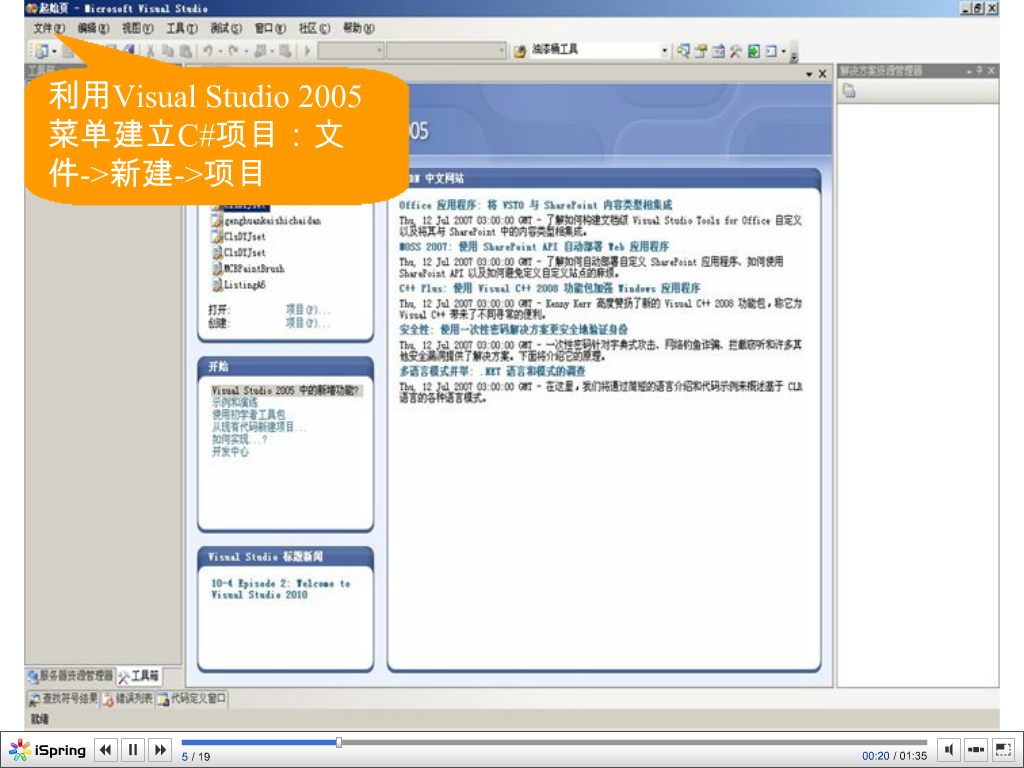Auto-hide the Solution Explorer panel with pin

point(980,71)
